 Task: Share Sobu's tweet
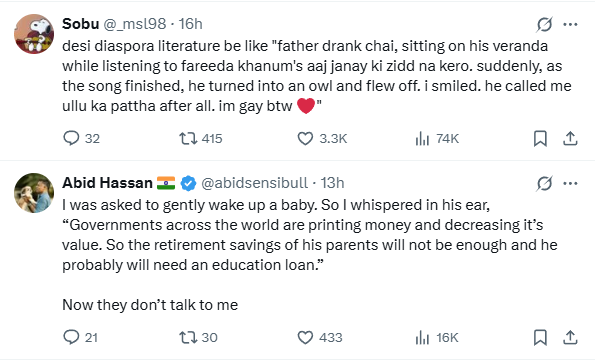coord(570,139)
